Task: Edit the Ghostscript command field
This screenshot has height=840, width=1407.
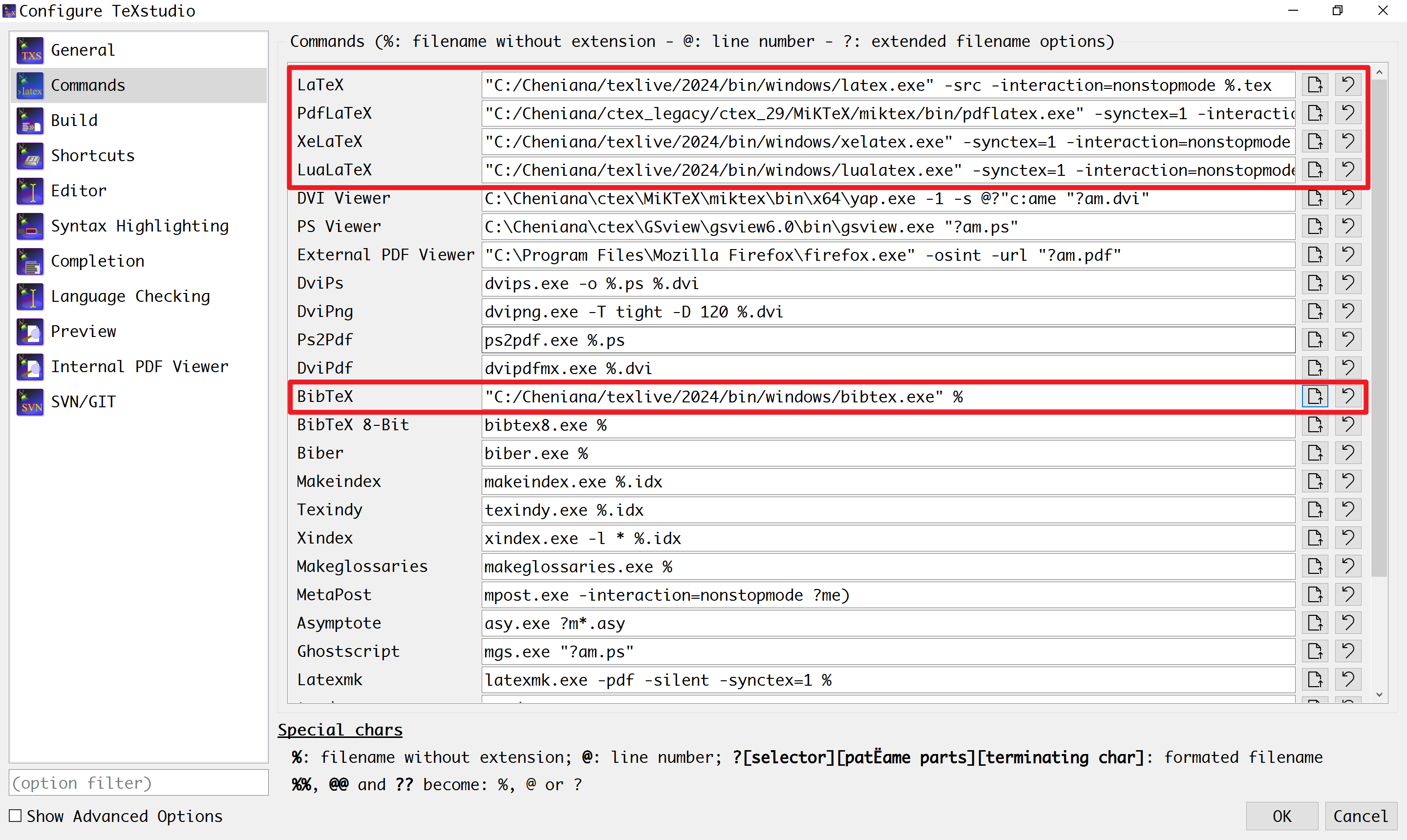Action: (x=888, y=651)
